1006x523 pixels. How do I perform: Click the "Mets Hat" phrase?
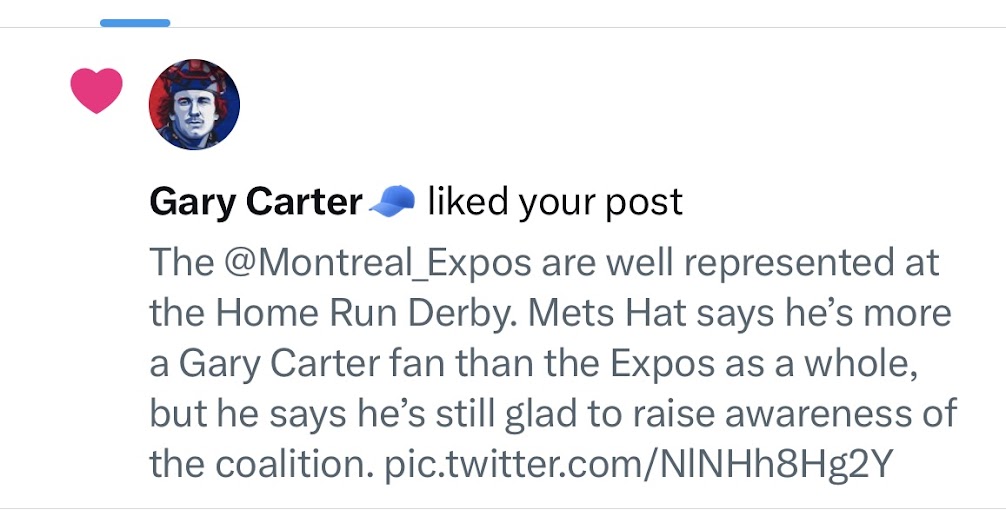tap(608, 313)
